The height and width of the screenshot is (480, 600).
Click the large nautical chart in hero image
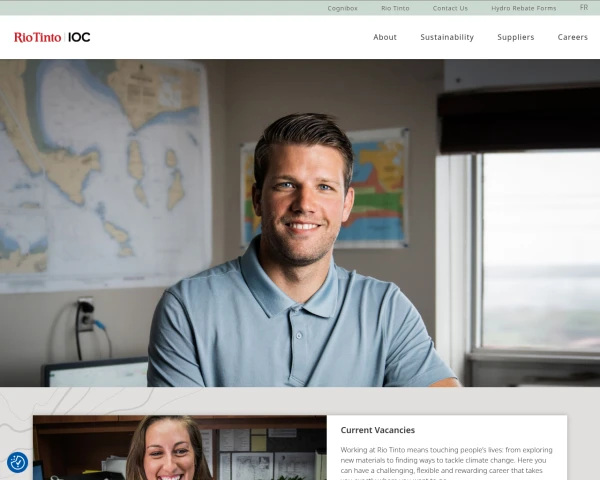(104, 174)
